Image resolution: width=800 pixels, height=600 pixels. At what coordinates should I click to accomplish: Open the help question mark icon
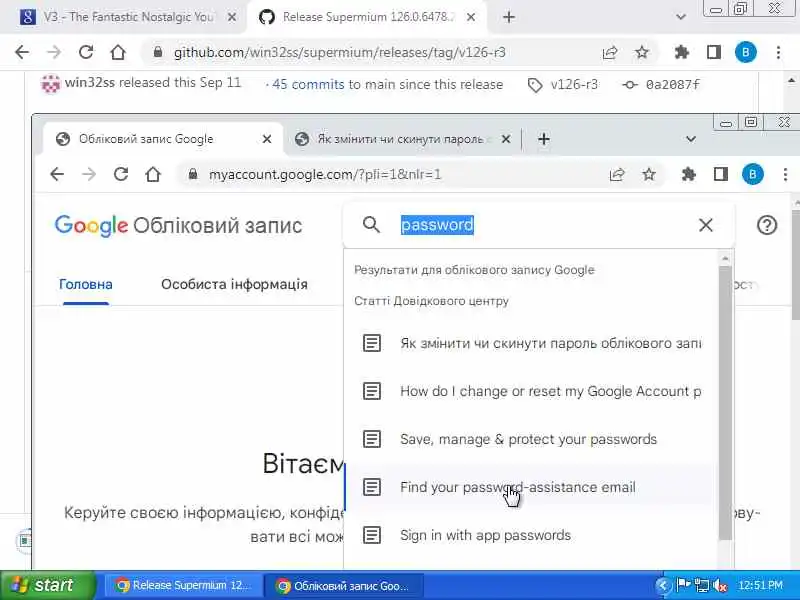pyautogui.click(x=767, y=225)
